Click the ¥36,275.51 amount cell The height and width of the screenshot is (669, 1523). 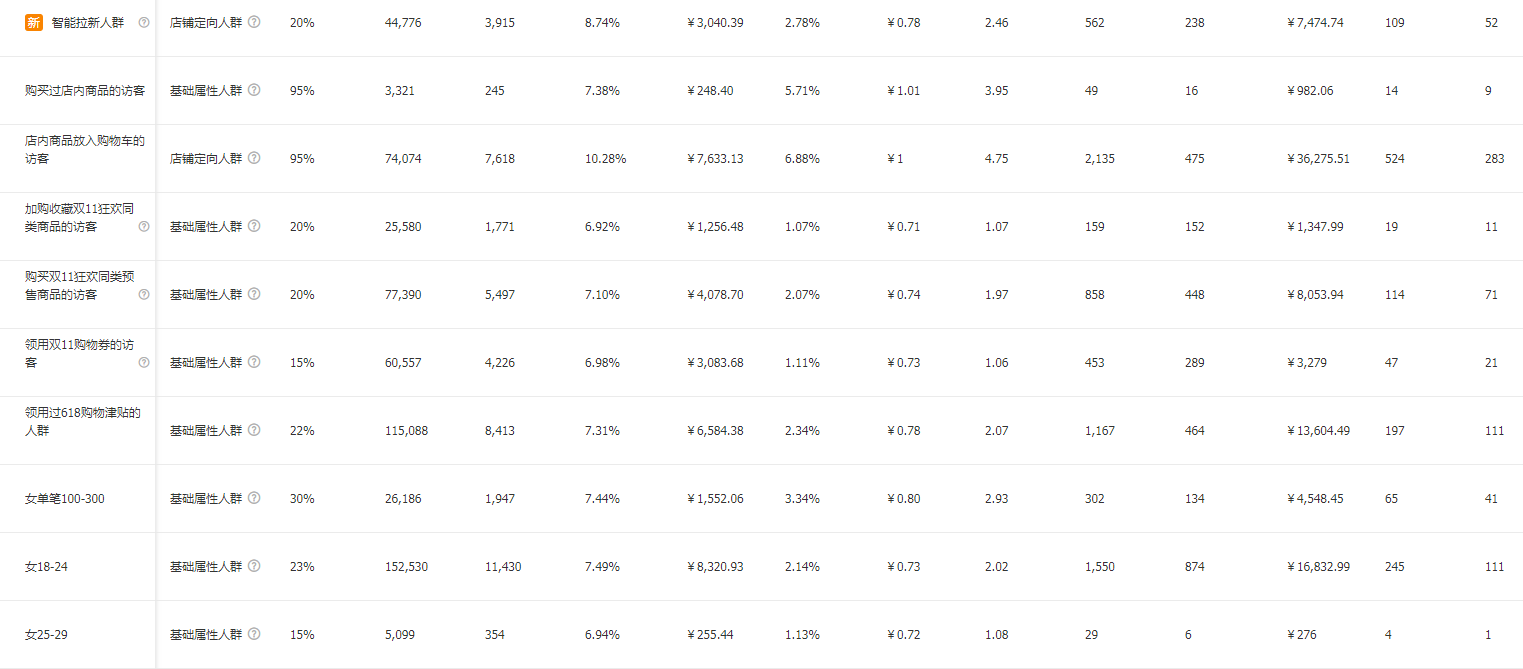coord(1319,158)
